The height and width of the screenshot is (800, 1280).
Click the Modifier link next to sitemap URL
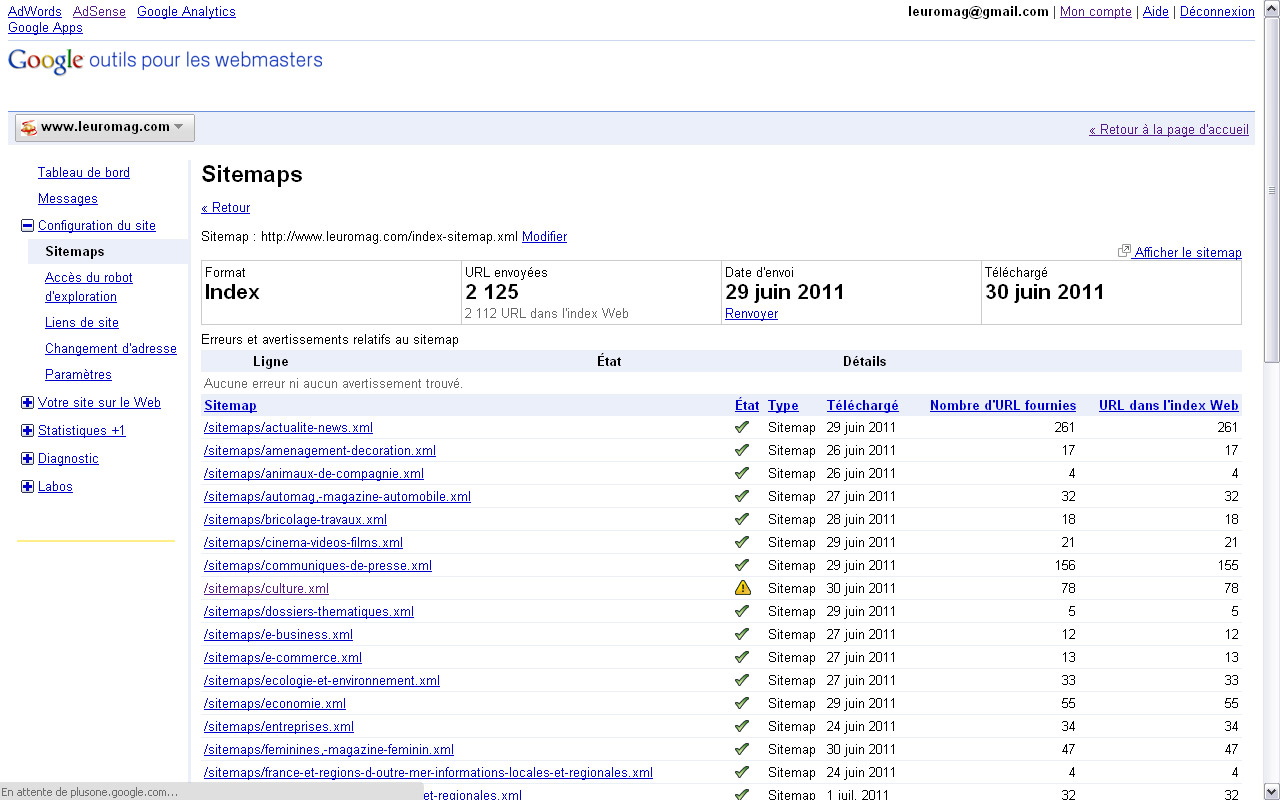(x=544, y=237)
